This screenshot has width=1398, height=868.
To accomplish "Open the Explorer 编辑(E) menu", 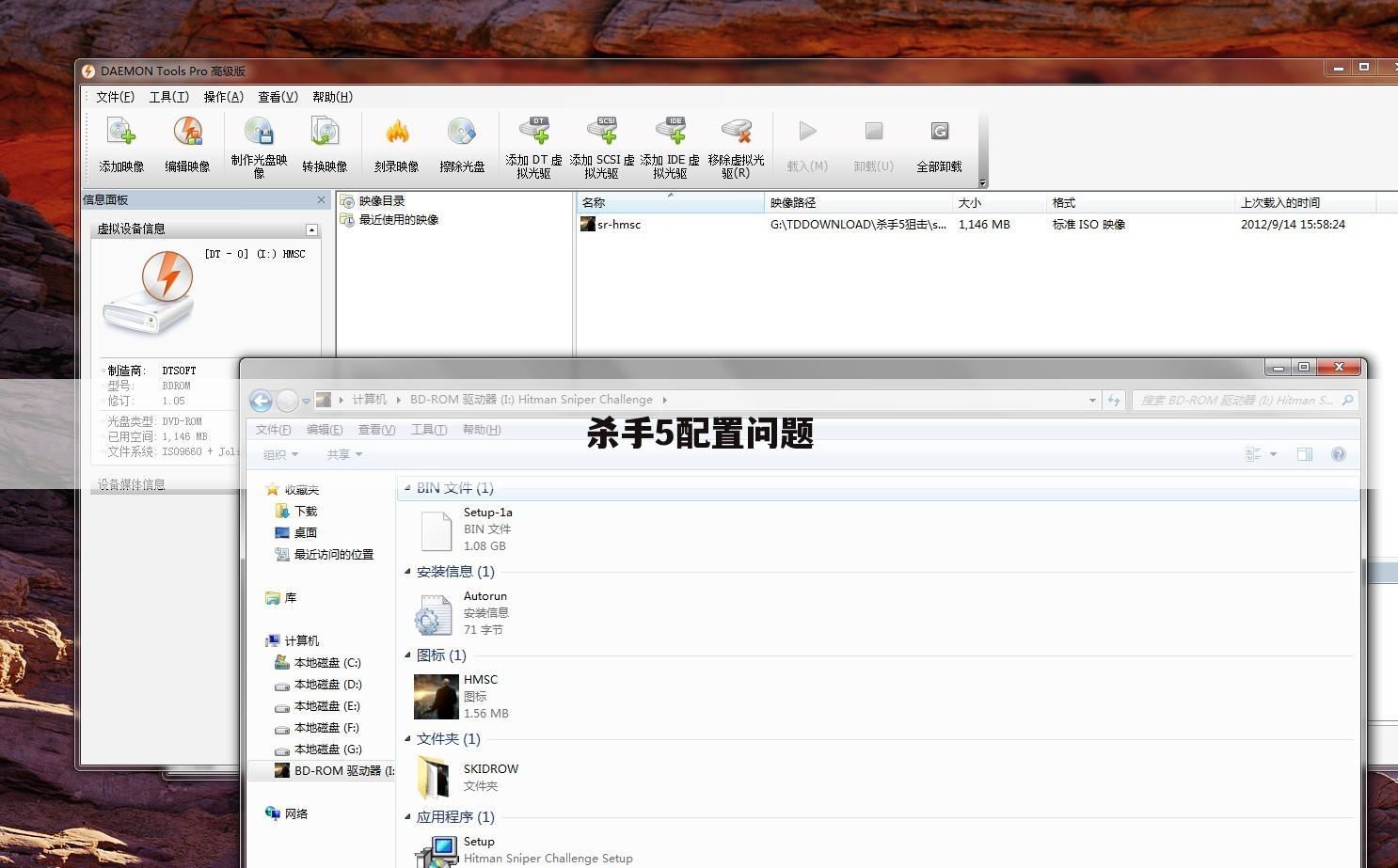I will point(325,430).
